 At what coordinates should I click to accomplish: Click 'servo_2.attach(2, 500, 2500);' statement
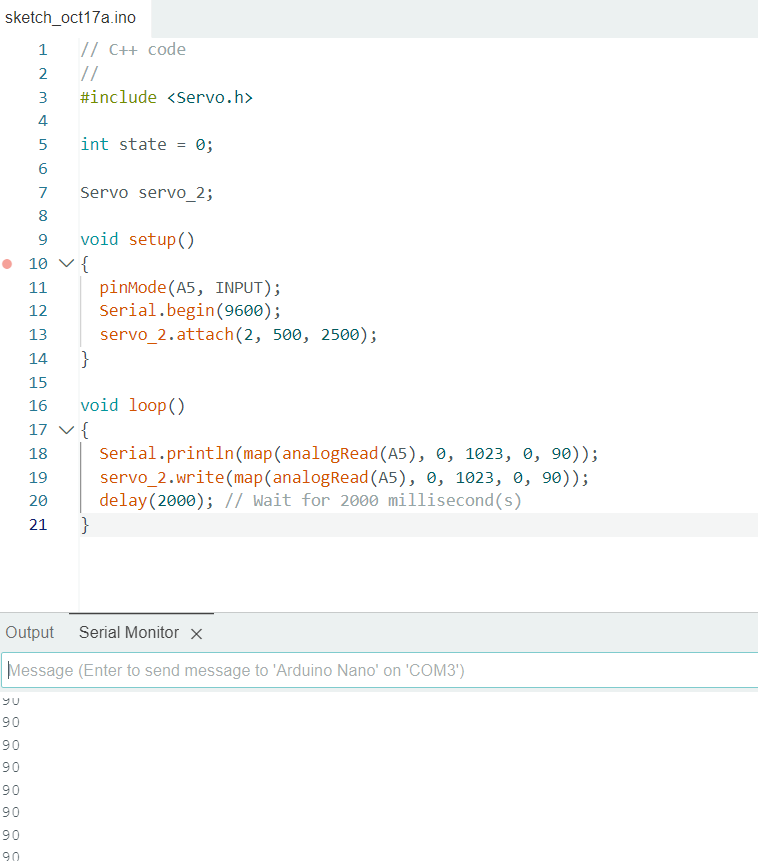click(238, 335)
